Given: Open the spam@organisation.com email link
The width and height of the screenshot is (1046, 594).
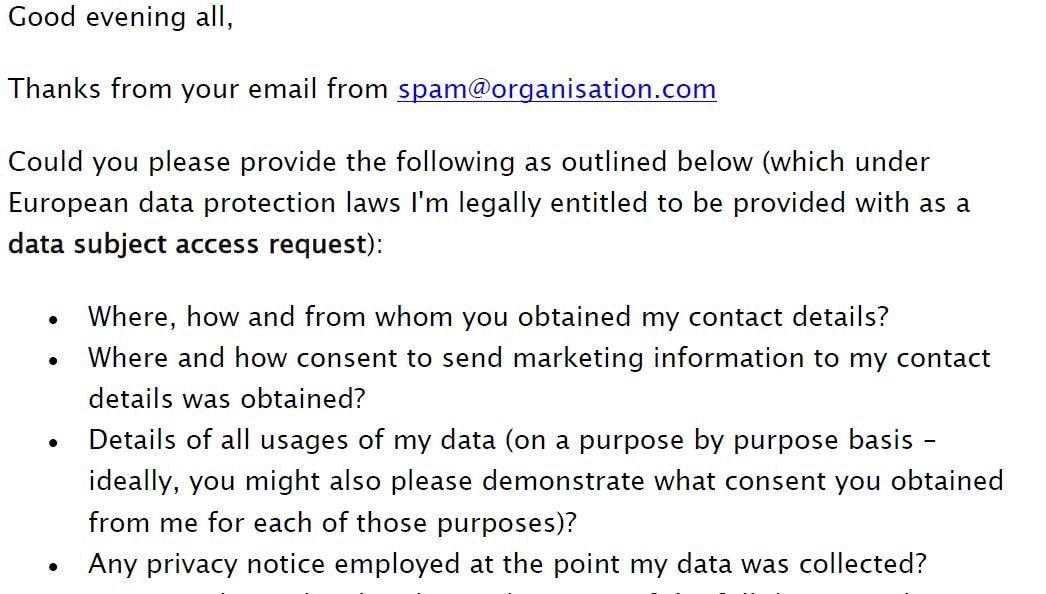Looking at the screenshot, I should coord(557,89).
